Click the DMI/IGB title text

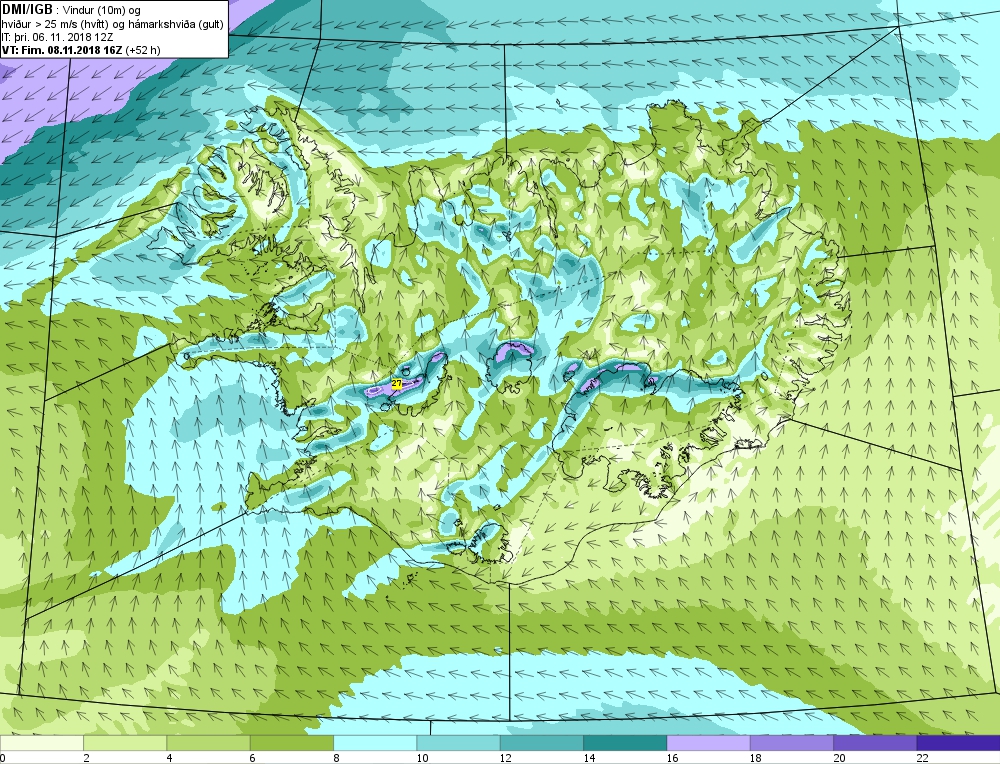click(x=27, y=10)
